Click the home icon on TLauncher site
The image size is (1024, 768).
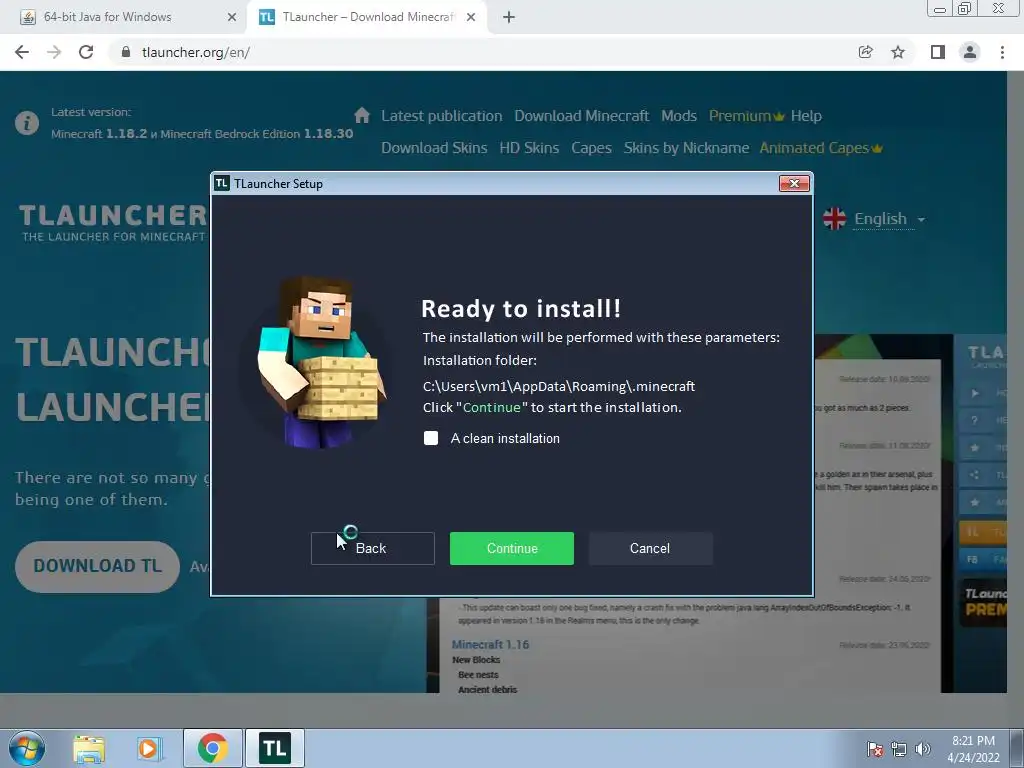coord(362,116)
